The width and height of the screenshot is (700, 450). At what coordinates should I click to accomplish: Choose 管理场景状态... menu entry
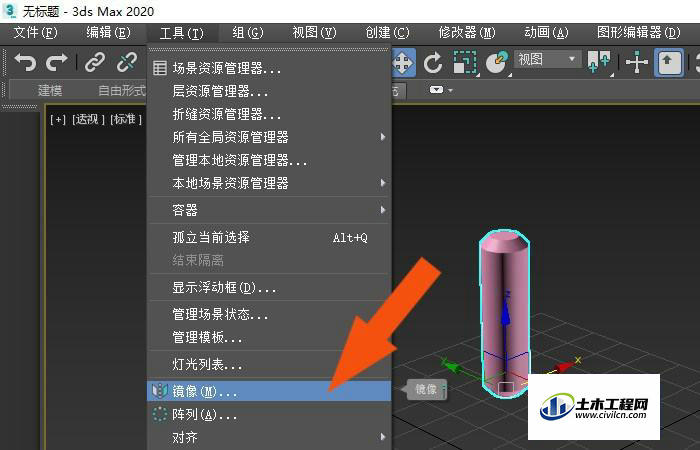pos(269,314)
